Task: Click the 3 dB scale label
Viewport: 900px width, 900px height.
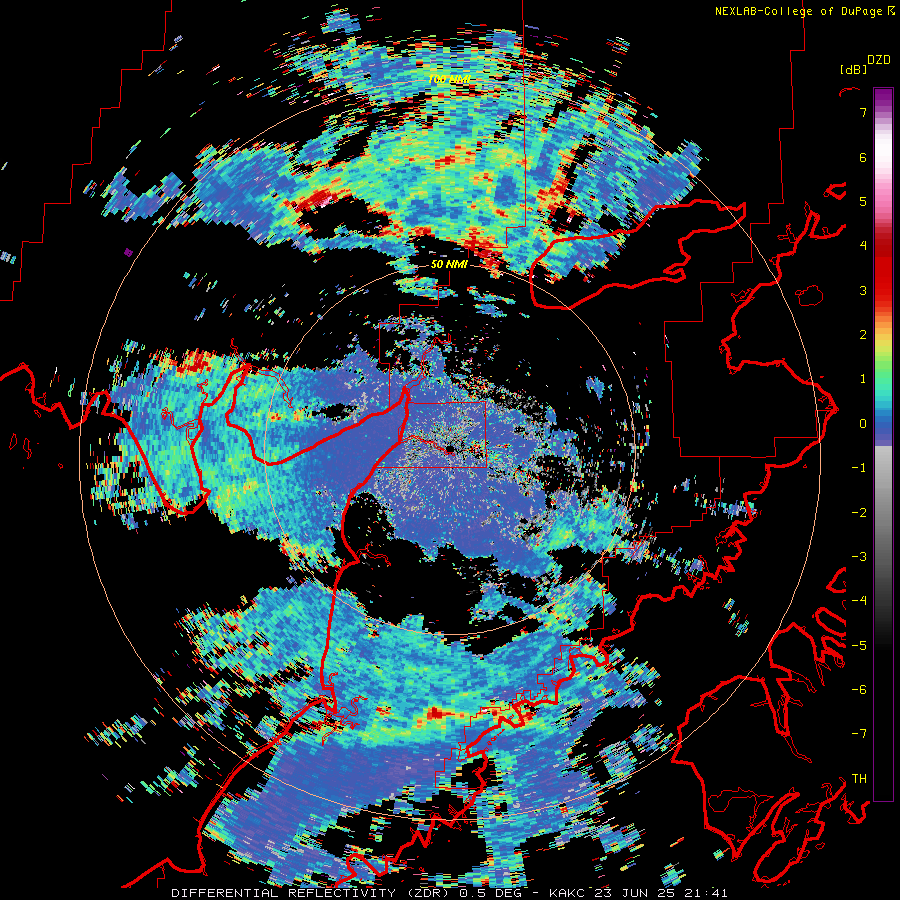Action: coord(863,290)
